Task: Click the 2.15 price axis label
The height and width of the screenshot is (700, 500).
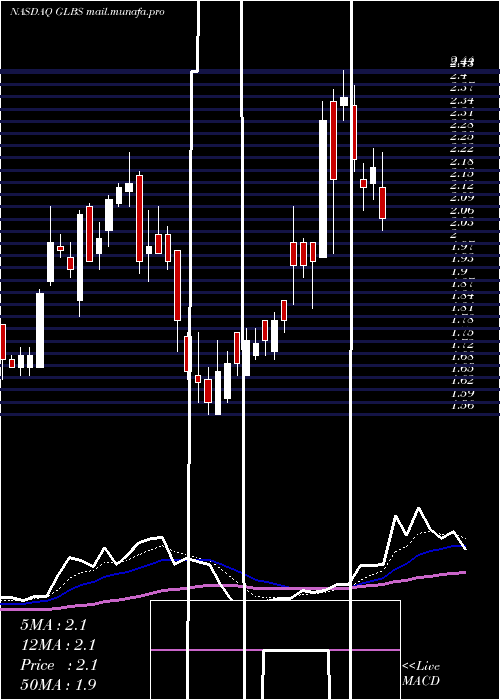Action: [x=462, y=173]
